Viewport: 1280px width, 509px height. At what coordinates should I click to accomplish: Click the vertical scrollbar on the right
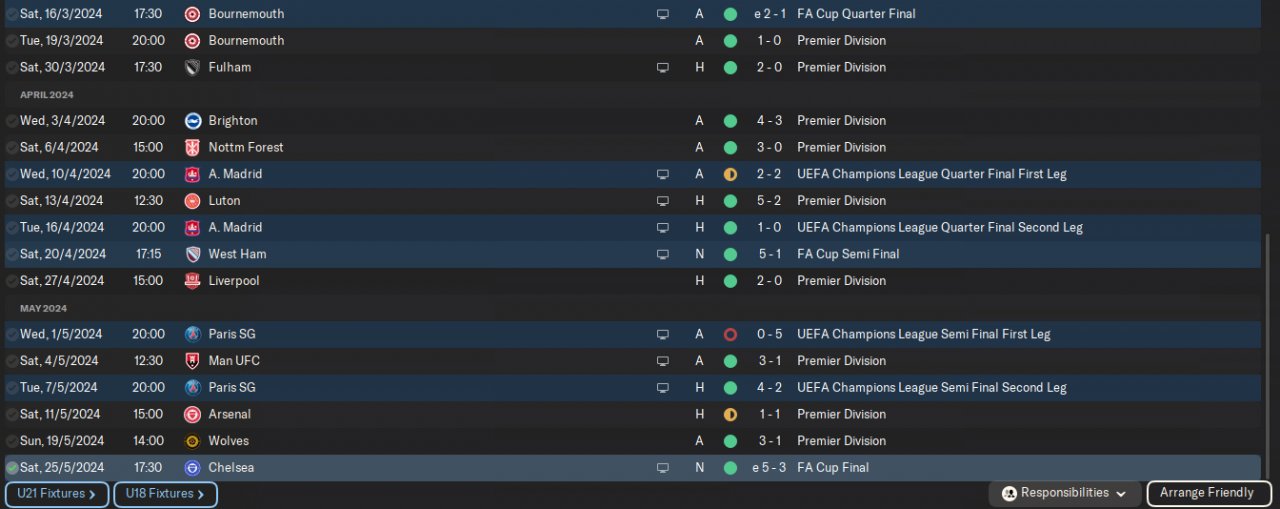pos(1268,356)
